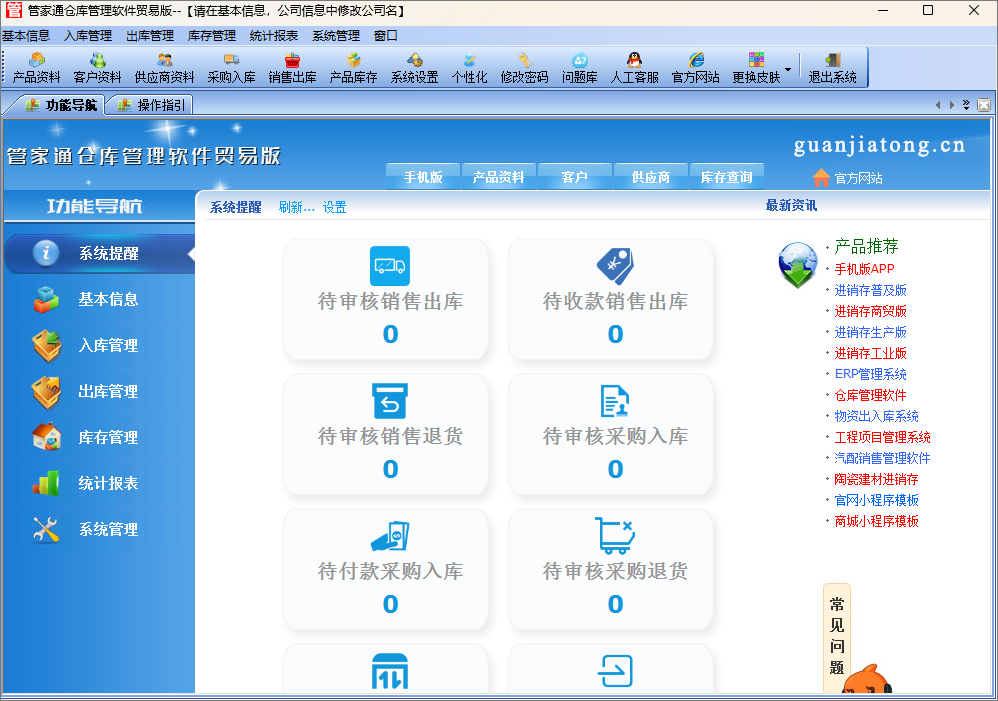
Task: Open the 进销存普及版 link
Action: pyautogui.click(x=870, y=290)
